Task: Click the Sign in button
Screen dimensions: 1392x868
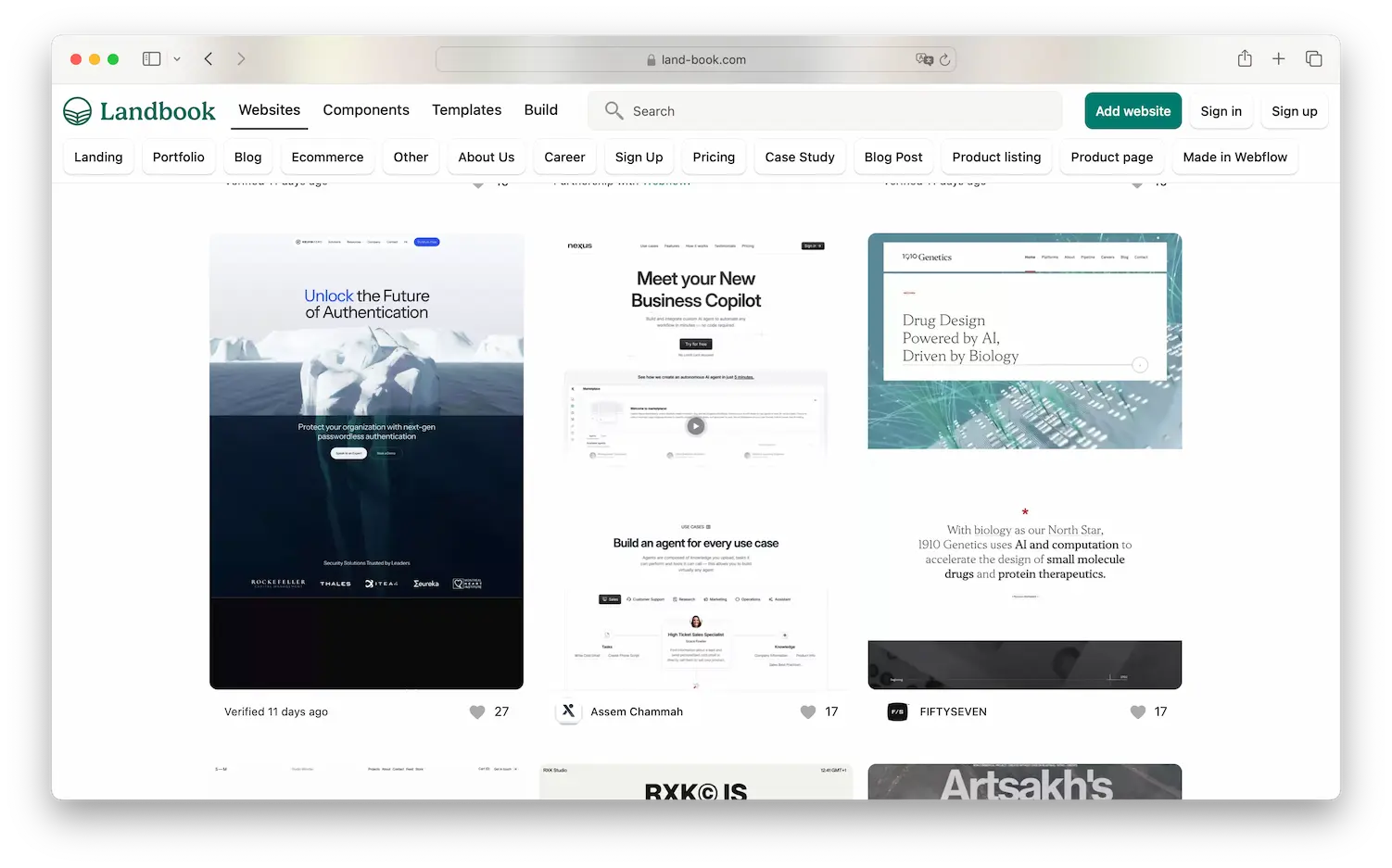Action: click(x=1221, y=111)
